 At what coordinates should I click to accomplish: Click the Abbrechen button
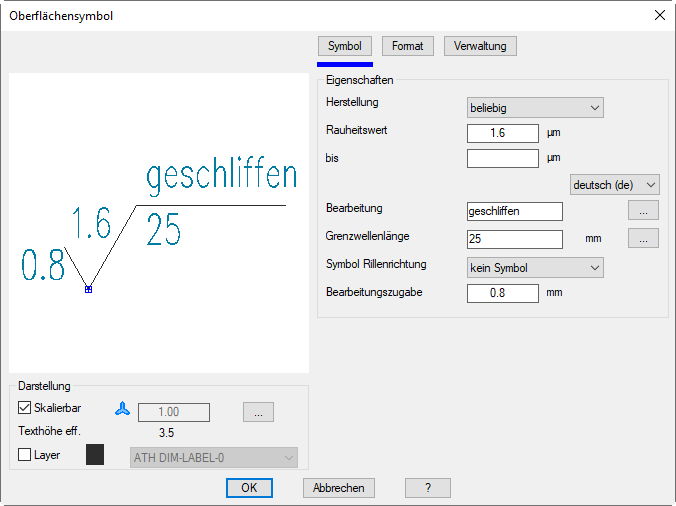point(339,488)
